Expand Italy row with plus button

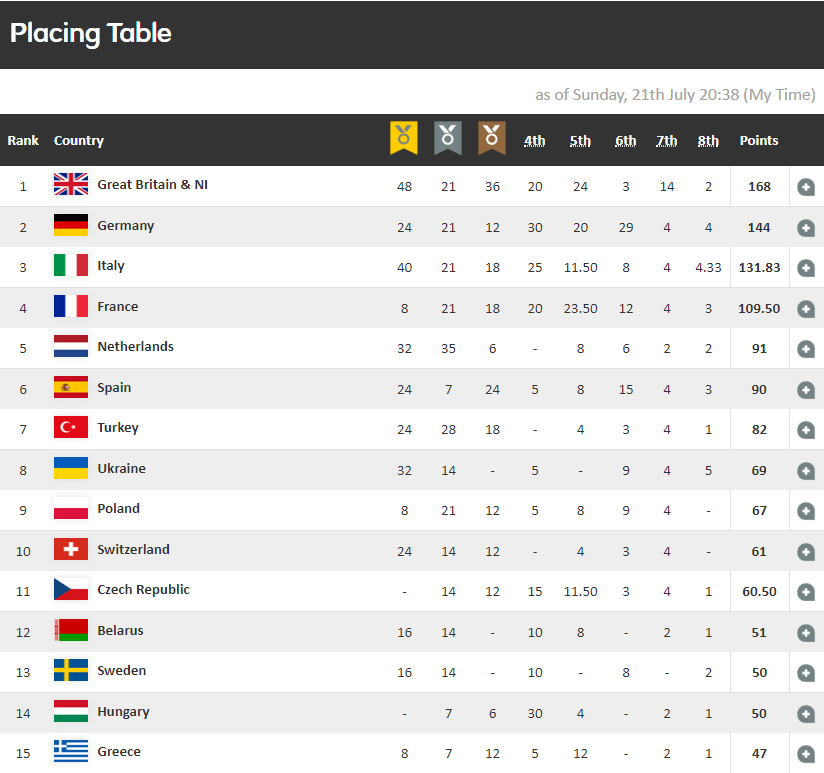[x=806, y=268]
